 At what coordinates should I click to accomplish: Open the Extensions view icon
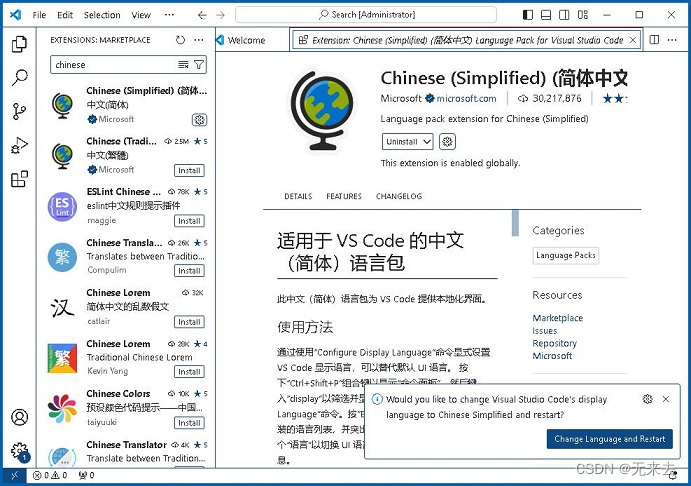click(19, 179)
